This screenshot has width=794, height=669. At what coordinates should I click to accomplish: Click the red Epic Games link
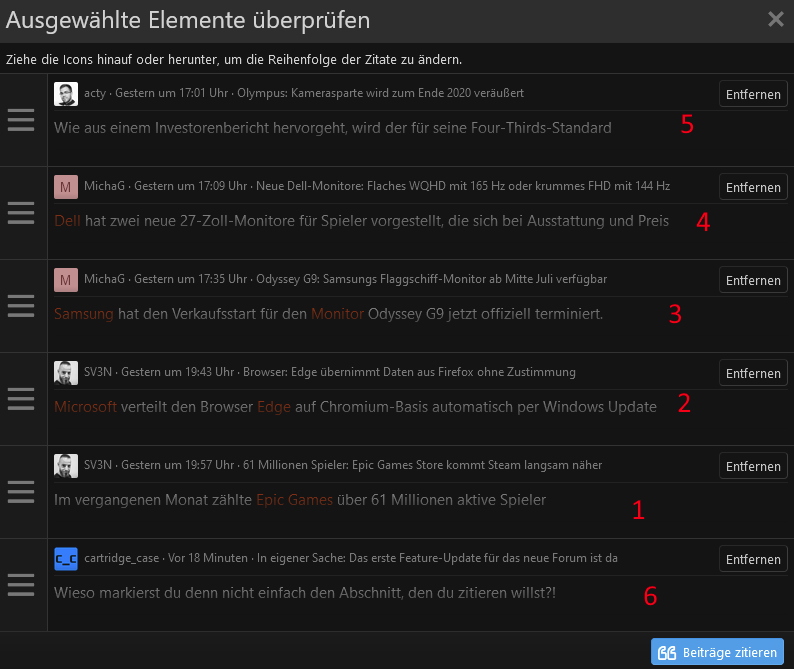click(x=294, y=500)
